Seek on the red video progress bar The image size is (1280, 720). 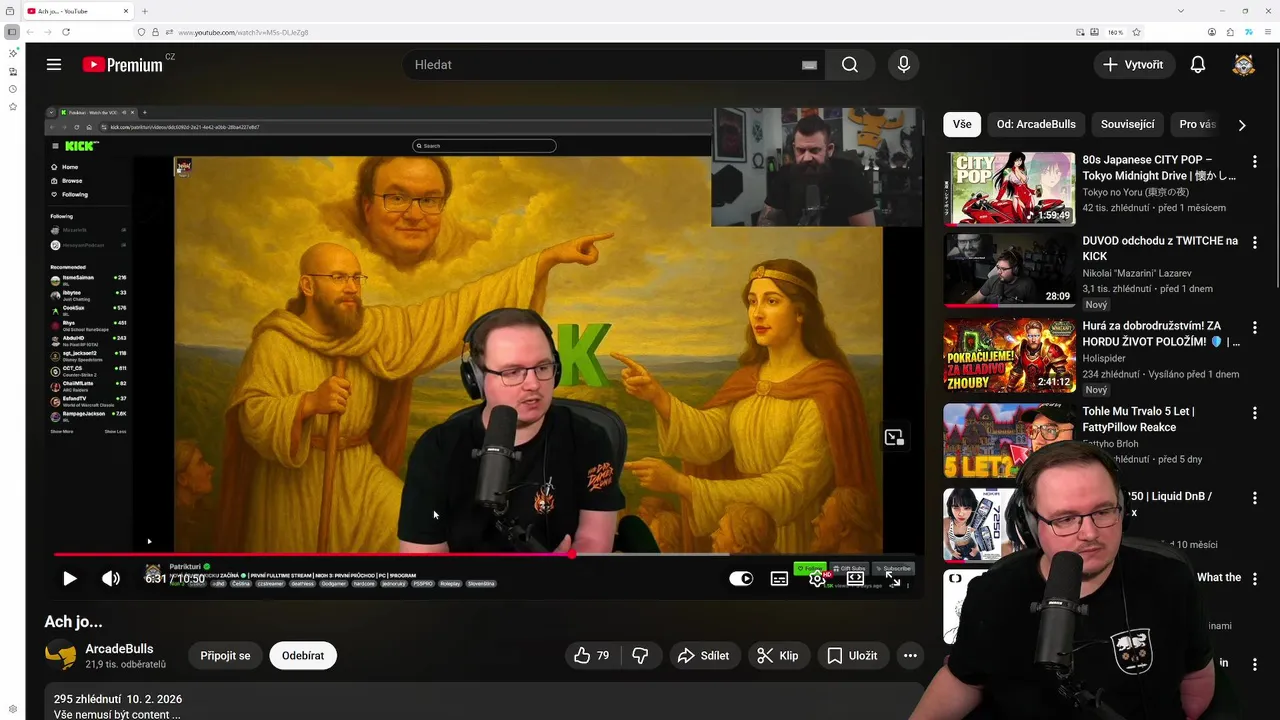[x=484, y=554]
